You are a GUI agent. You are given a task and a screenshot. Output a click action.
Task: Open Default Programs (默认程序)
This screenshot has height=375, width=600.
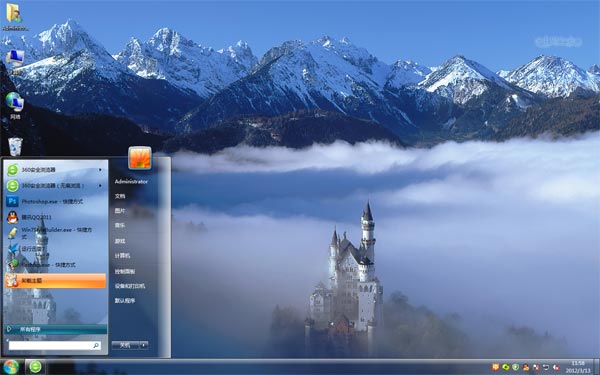124,301
